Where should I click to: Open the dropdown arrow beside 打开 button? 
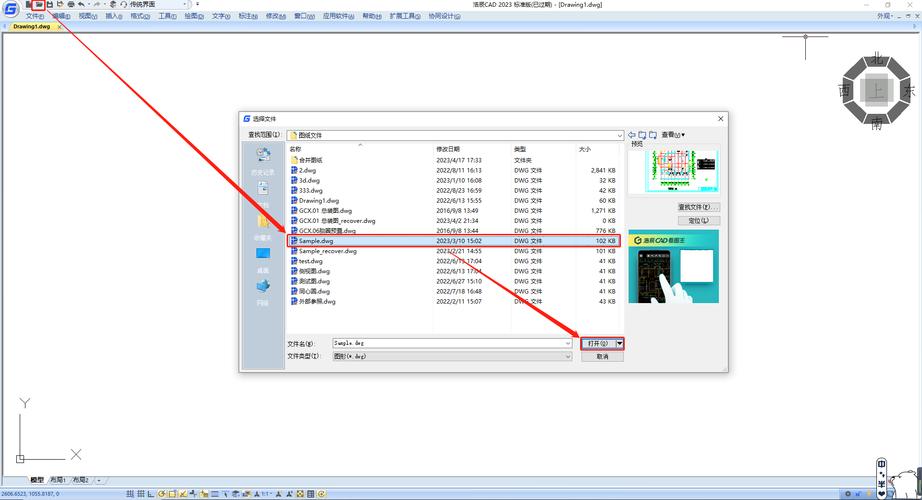click(619, 343)
